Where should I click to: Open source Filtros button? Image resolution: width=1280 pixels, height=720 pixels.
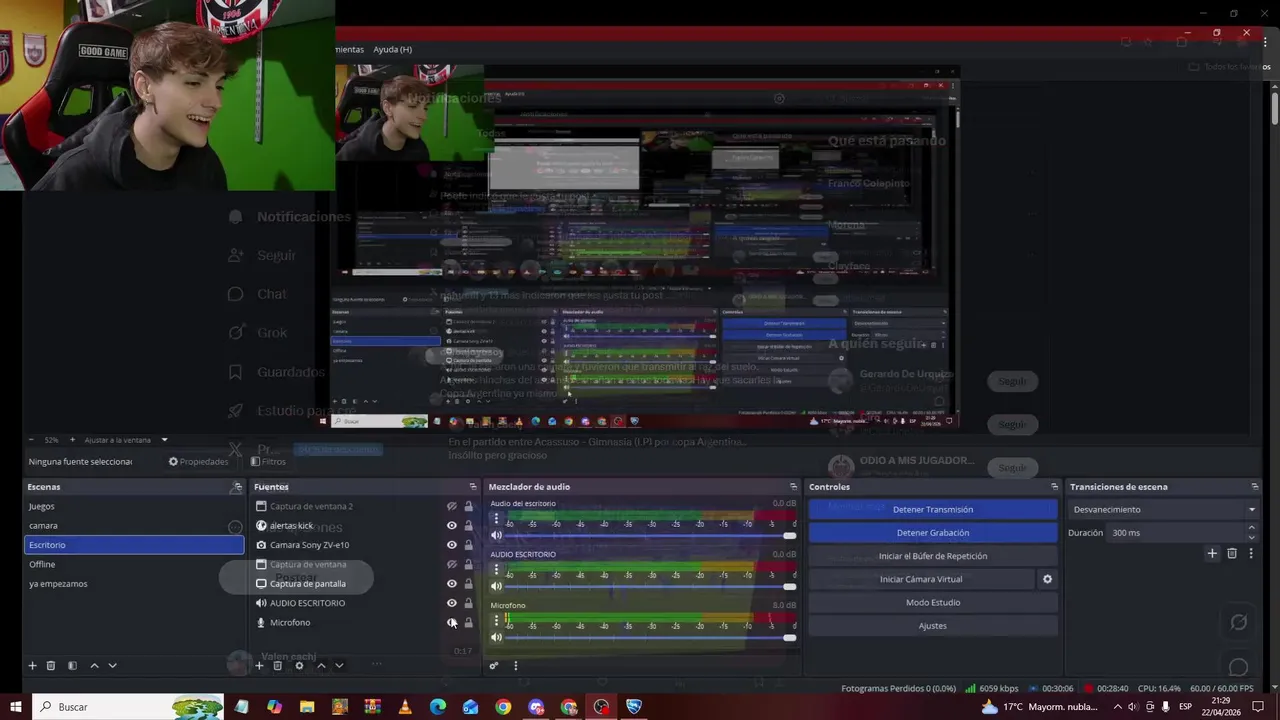point(268,462)
